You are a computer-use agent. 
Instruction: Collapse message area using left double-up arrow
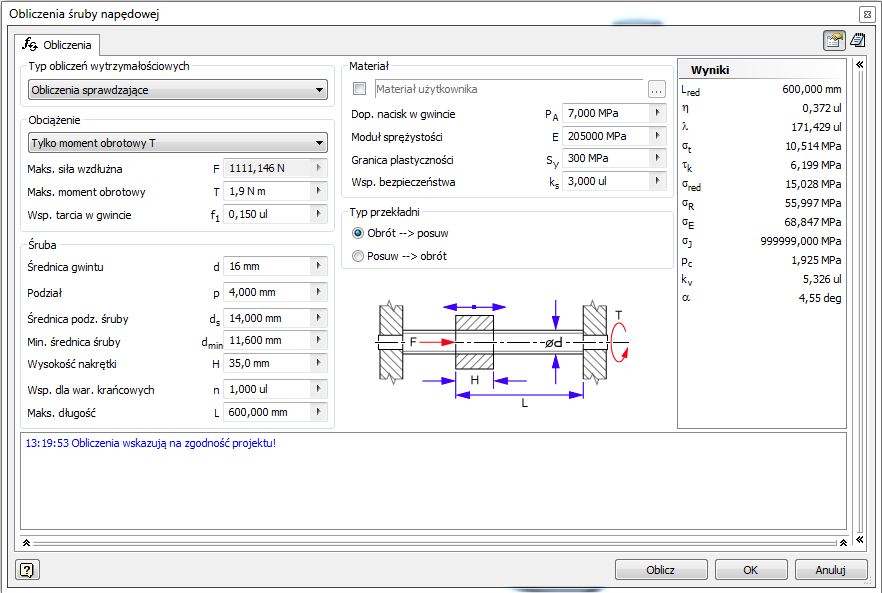[x=26, y=543]
